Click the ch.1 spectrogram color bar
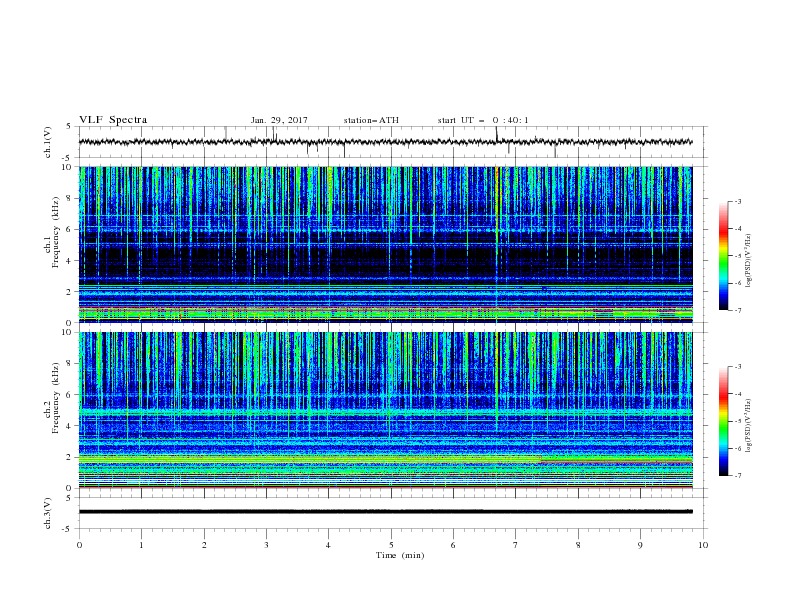792x612 pixels. point(723,256)
